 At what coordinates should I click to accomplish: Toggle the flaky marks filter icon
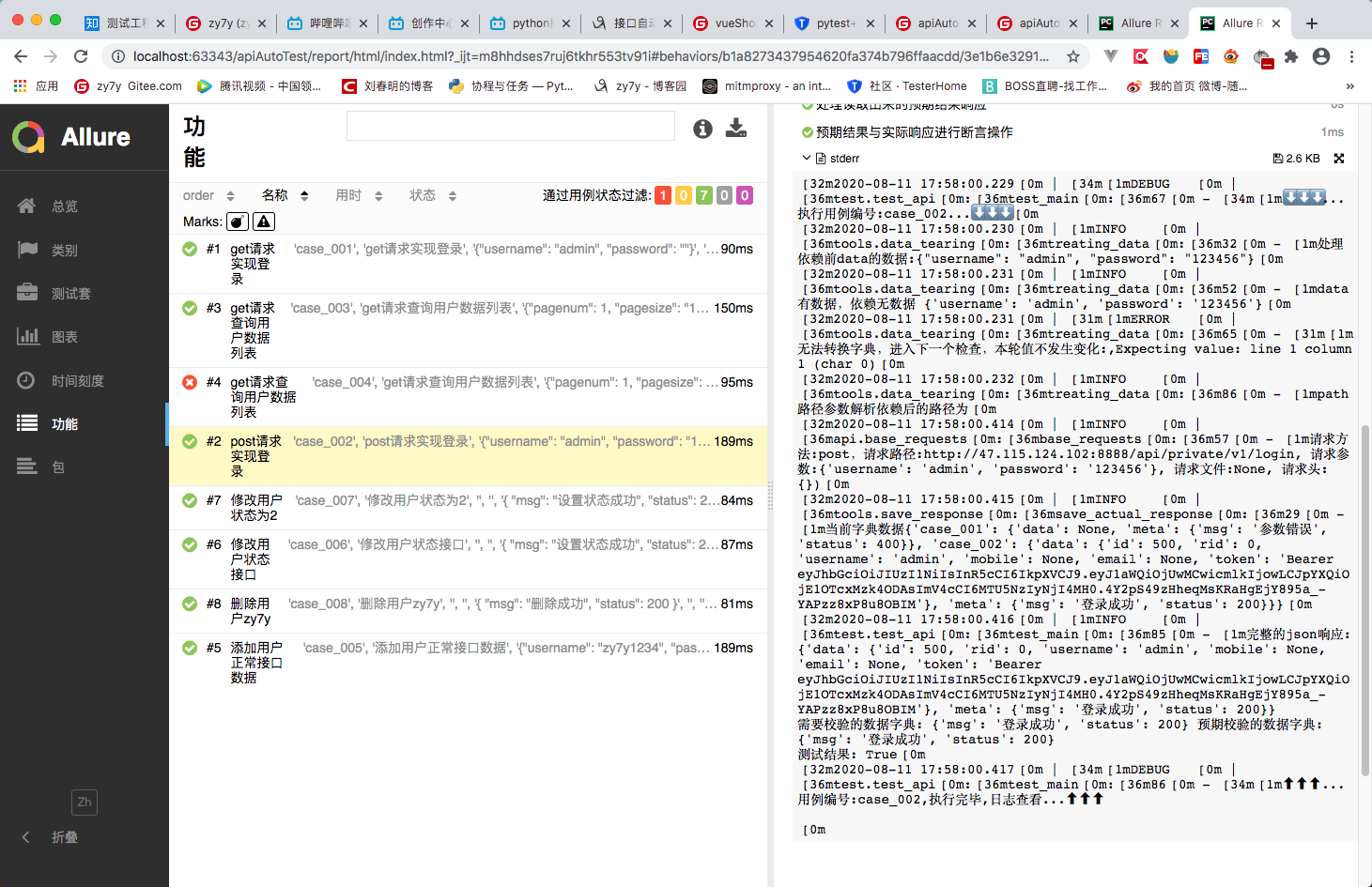click(x=238, y=222)
